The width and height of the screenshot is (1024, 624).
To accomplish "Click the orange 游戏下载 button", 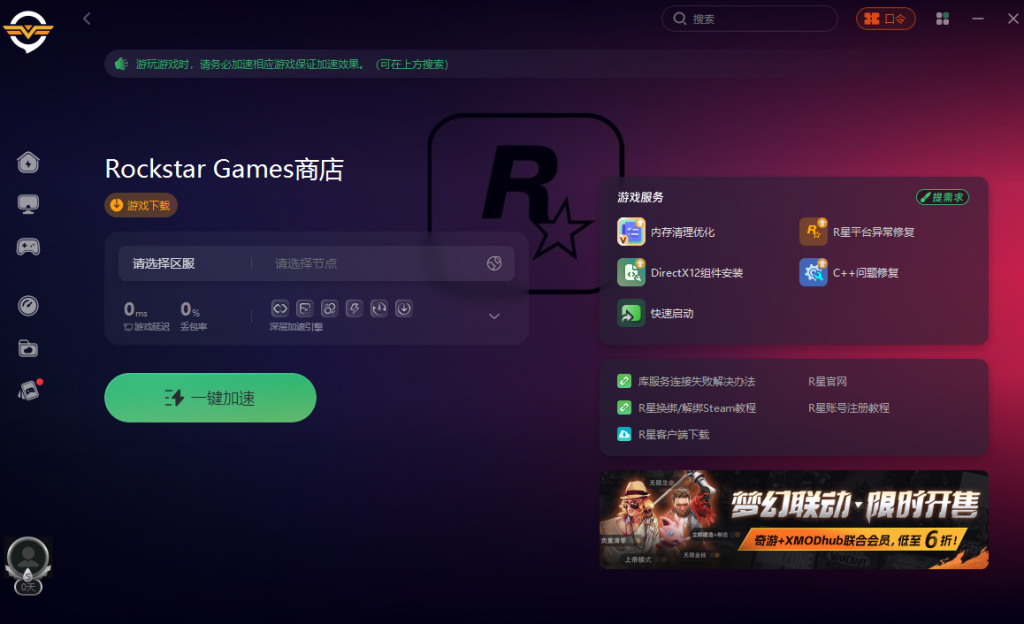I will tap(141, 206).
